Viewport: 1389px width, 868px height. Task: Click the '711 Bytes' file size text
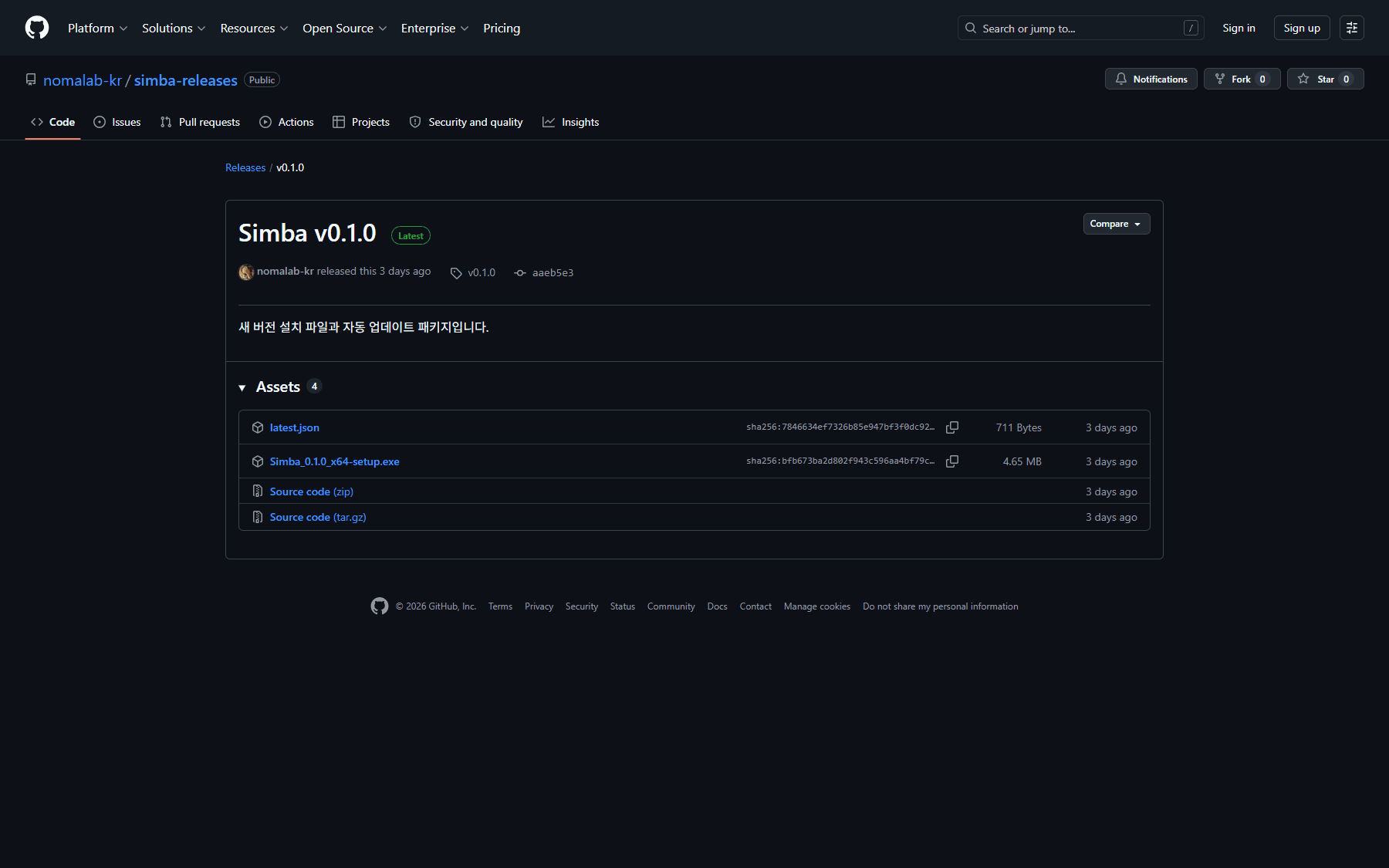coord(1019,427)
